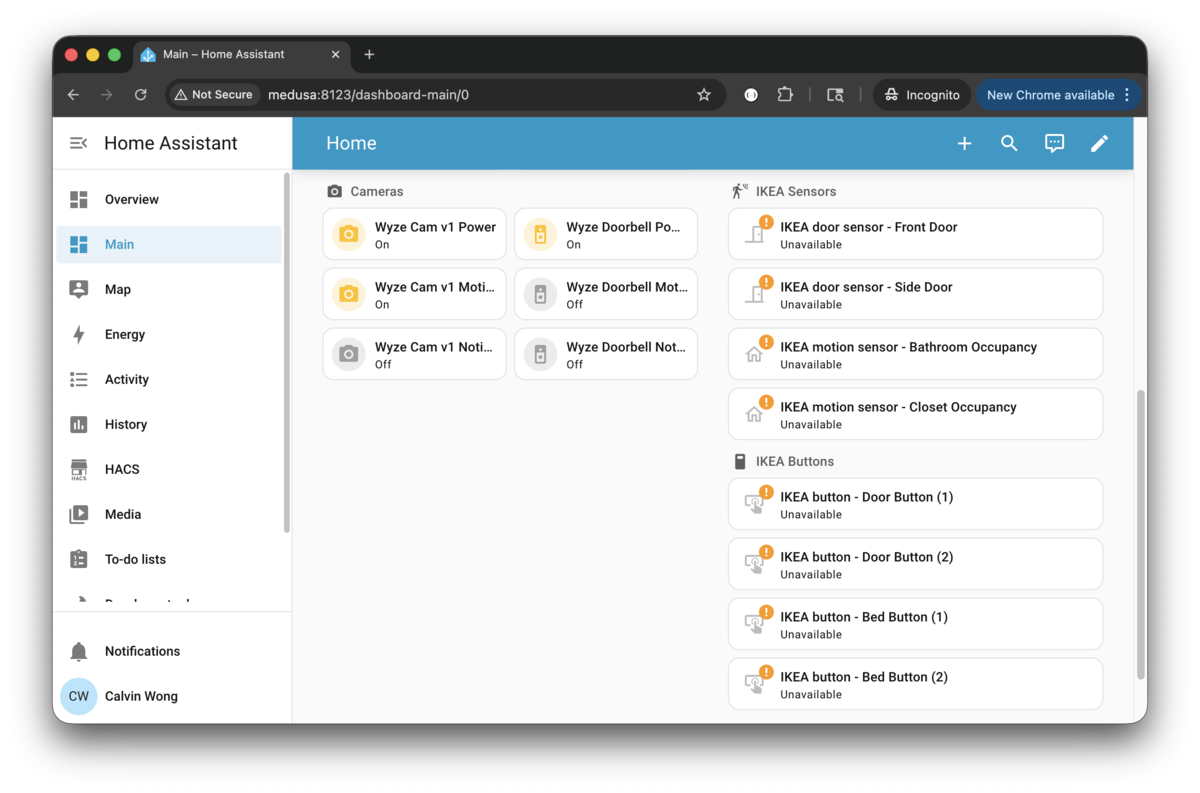
Task: Open a new browser tab
Action: point(369,54)
